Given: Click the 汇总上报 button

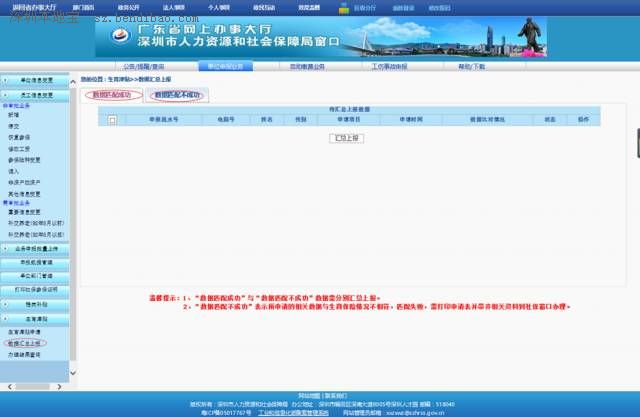Looking at the screenshot, I should click(x=344, y=136).
